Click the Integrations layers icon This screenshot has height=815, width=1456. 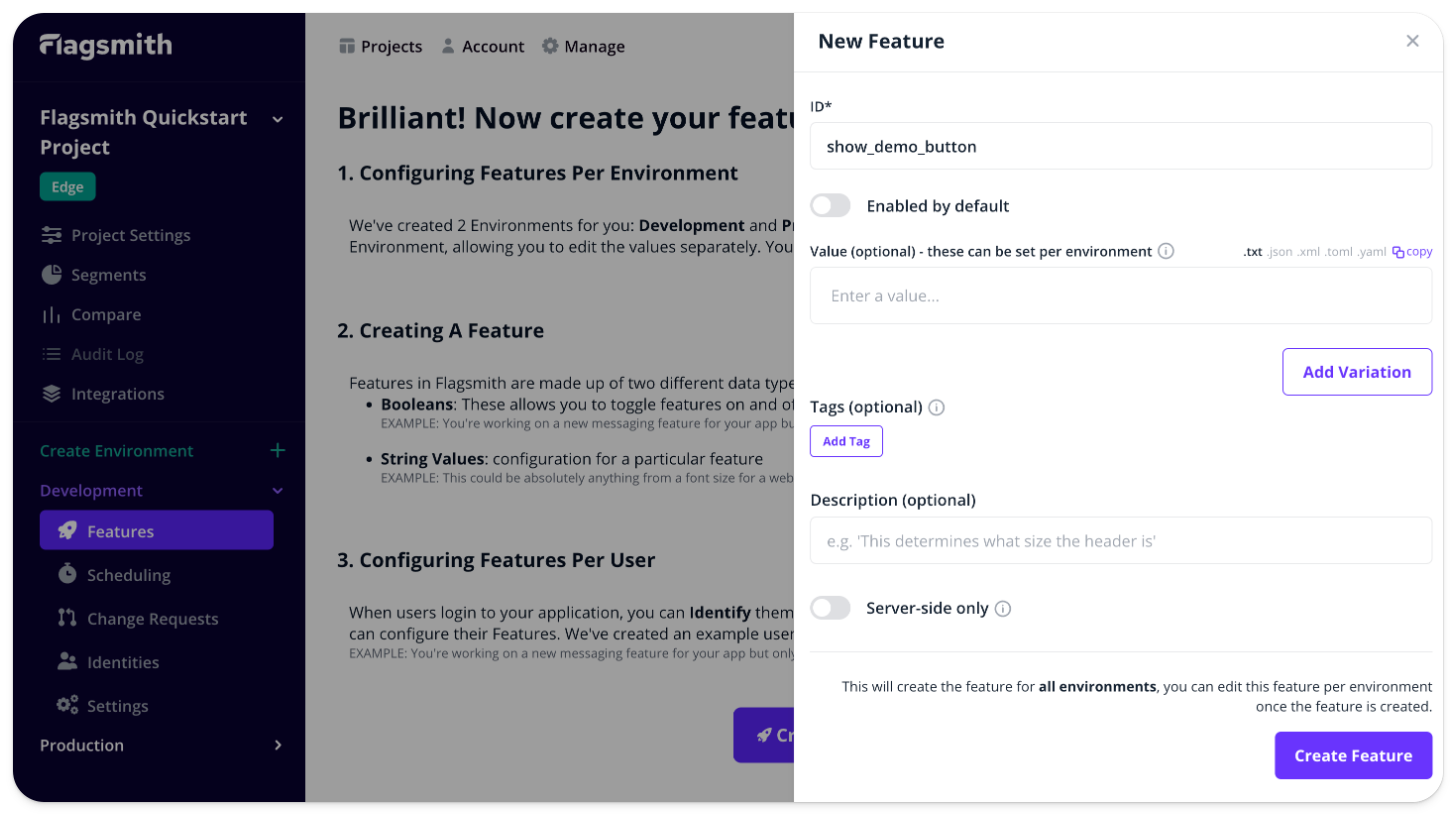pos(51,394)
